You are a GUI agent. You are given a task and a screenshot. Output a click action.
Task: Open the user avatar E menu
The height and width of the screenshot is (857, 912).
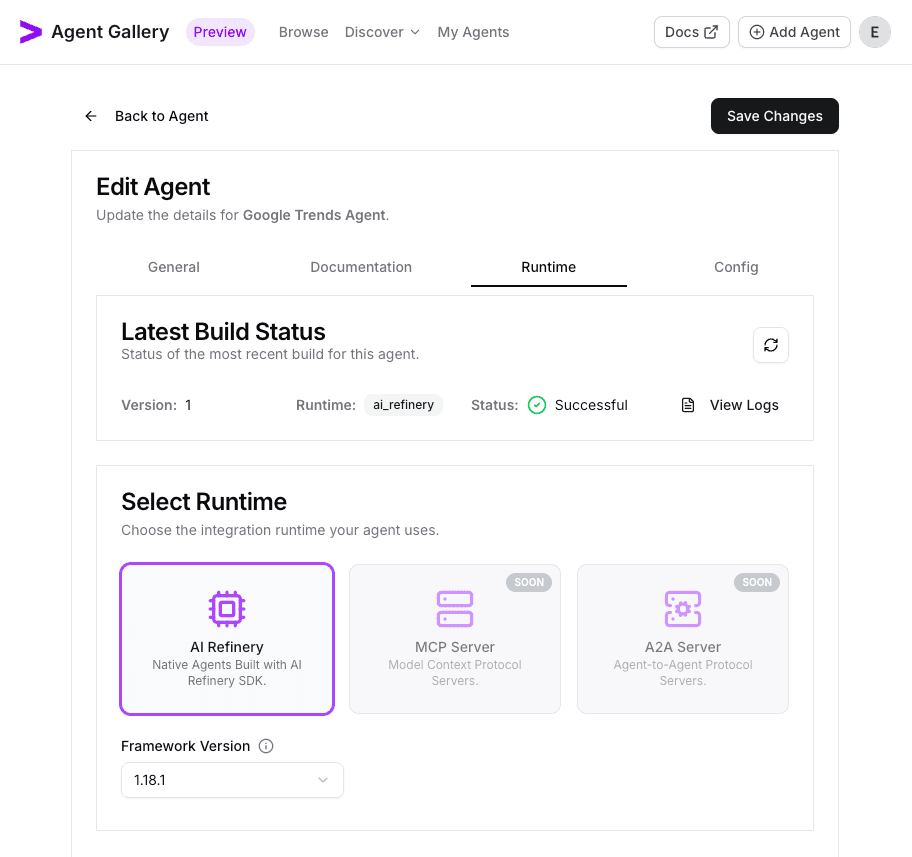tap(875, 32)
